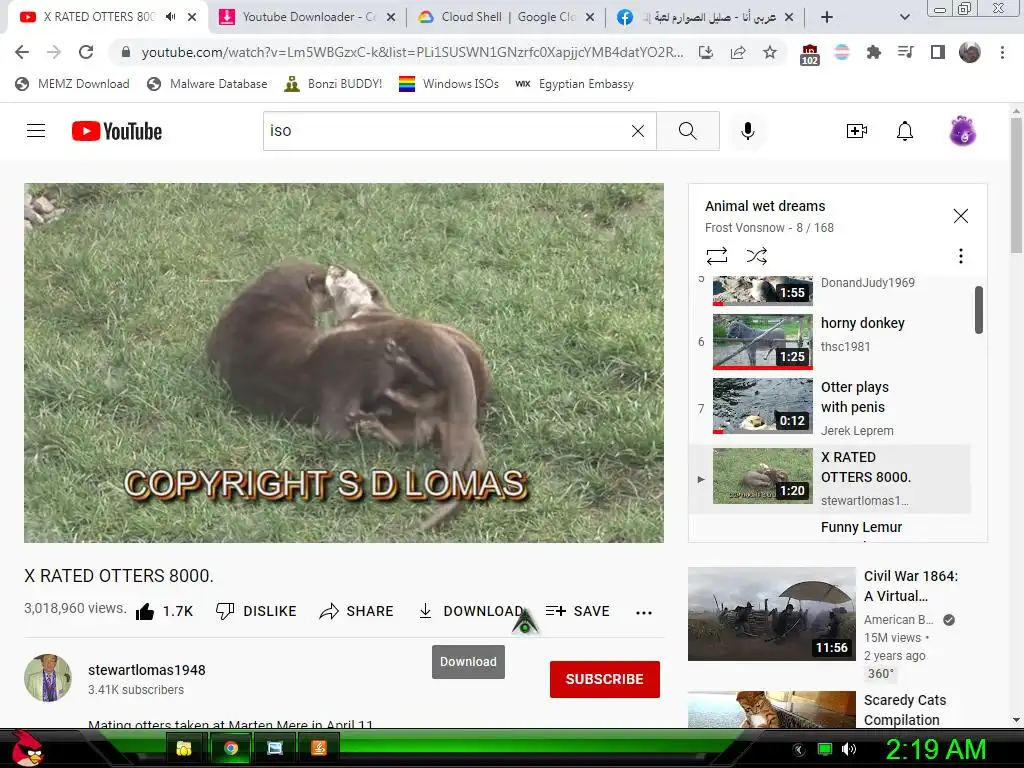Select X RATED OTTERS 8000 playlist entry
The width and height of the screenshot is (1024, 768).
click(829, 477)
